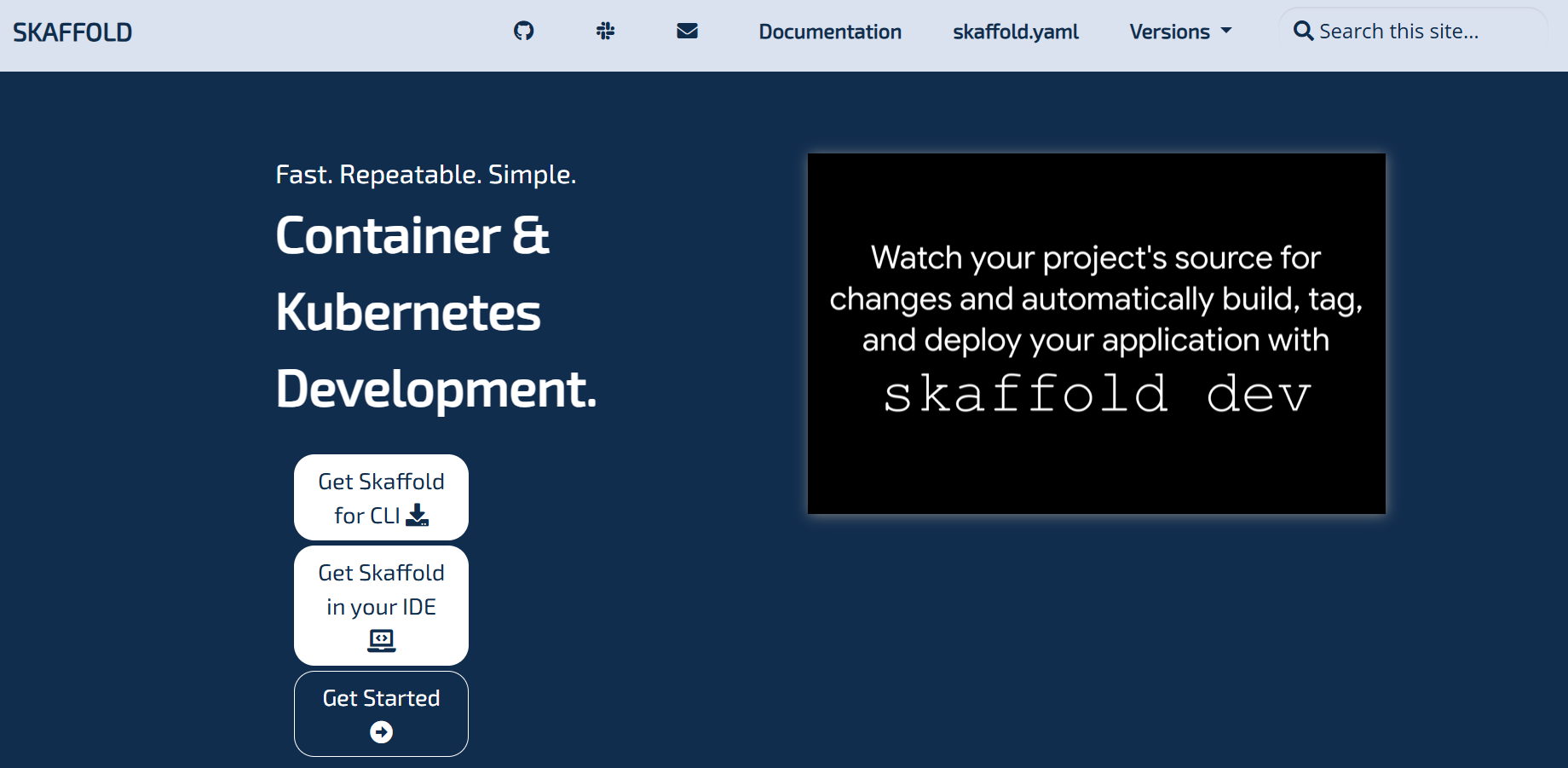
Task: Click the SKAFFOLD logo in header
Action: (x=72, y=32)
